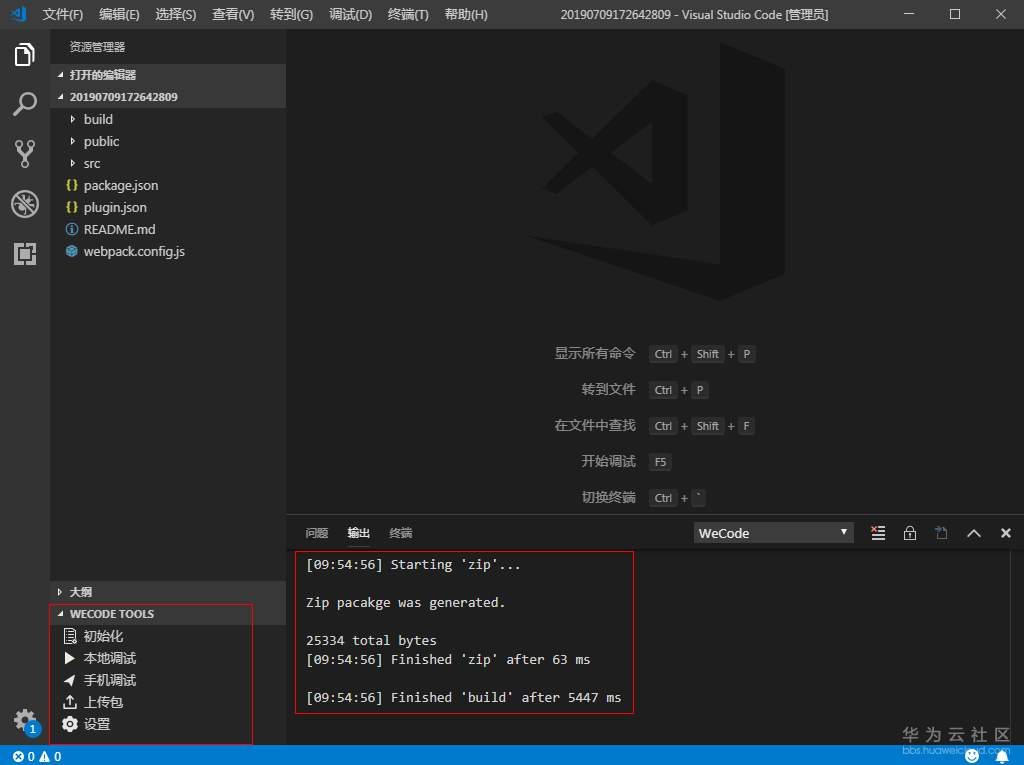Screen dimensions: 1024x765
Task: Open package.json file
Action: (x=168, y=186)
